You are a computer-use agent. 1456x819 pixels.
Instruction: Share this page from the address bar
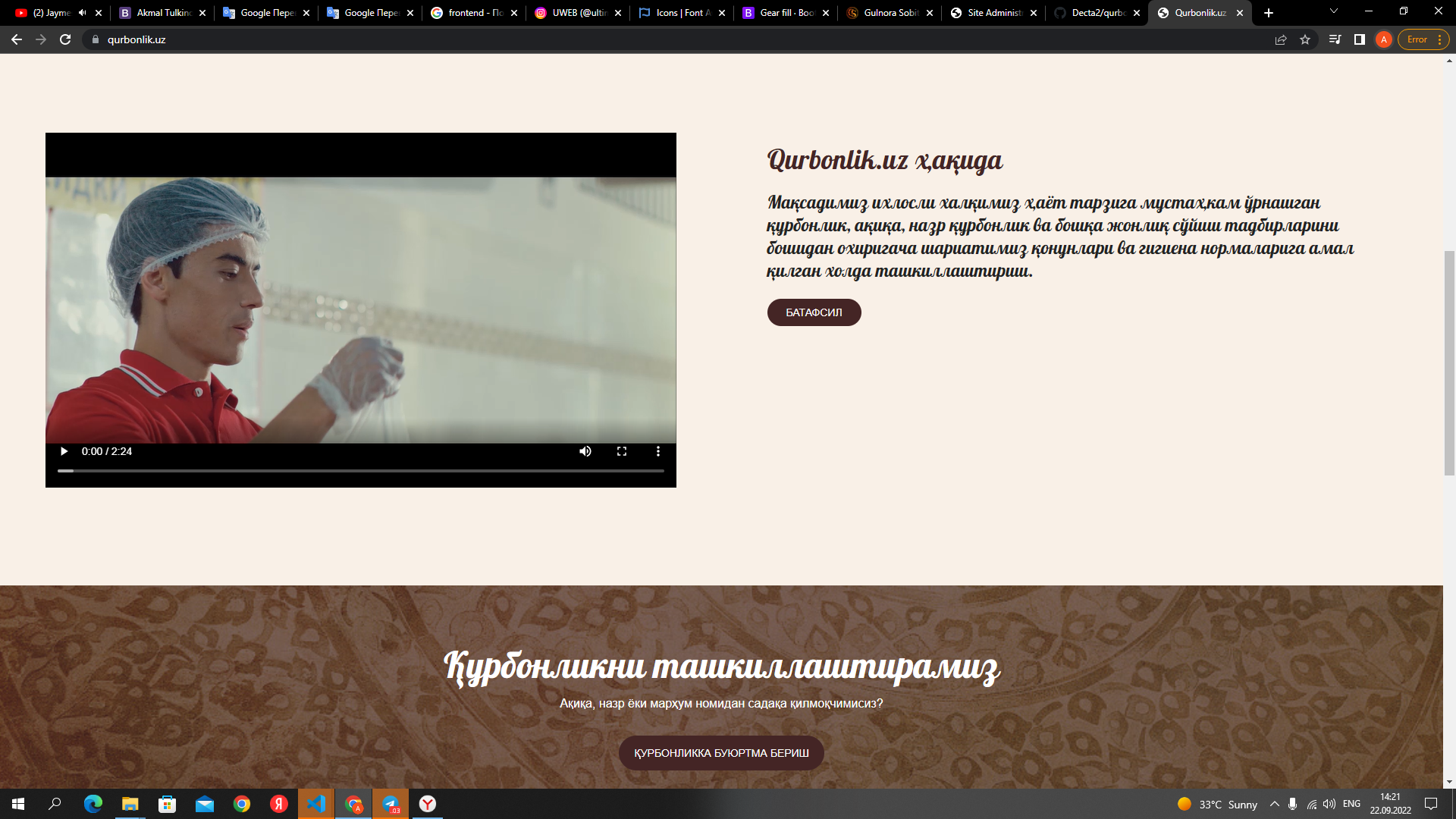pyautogui.click(x=1281, y=39)
